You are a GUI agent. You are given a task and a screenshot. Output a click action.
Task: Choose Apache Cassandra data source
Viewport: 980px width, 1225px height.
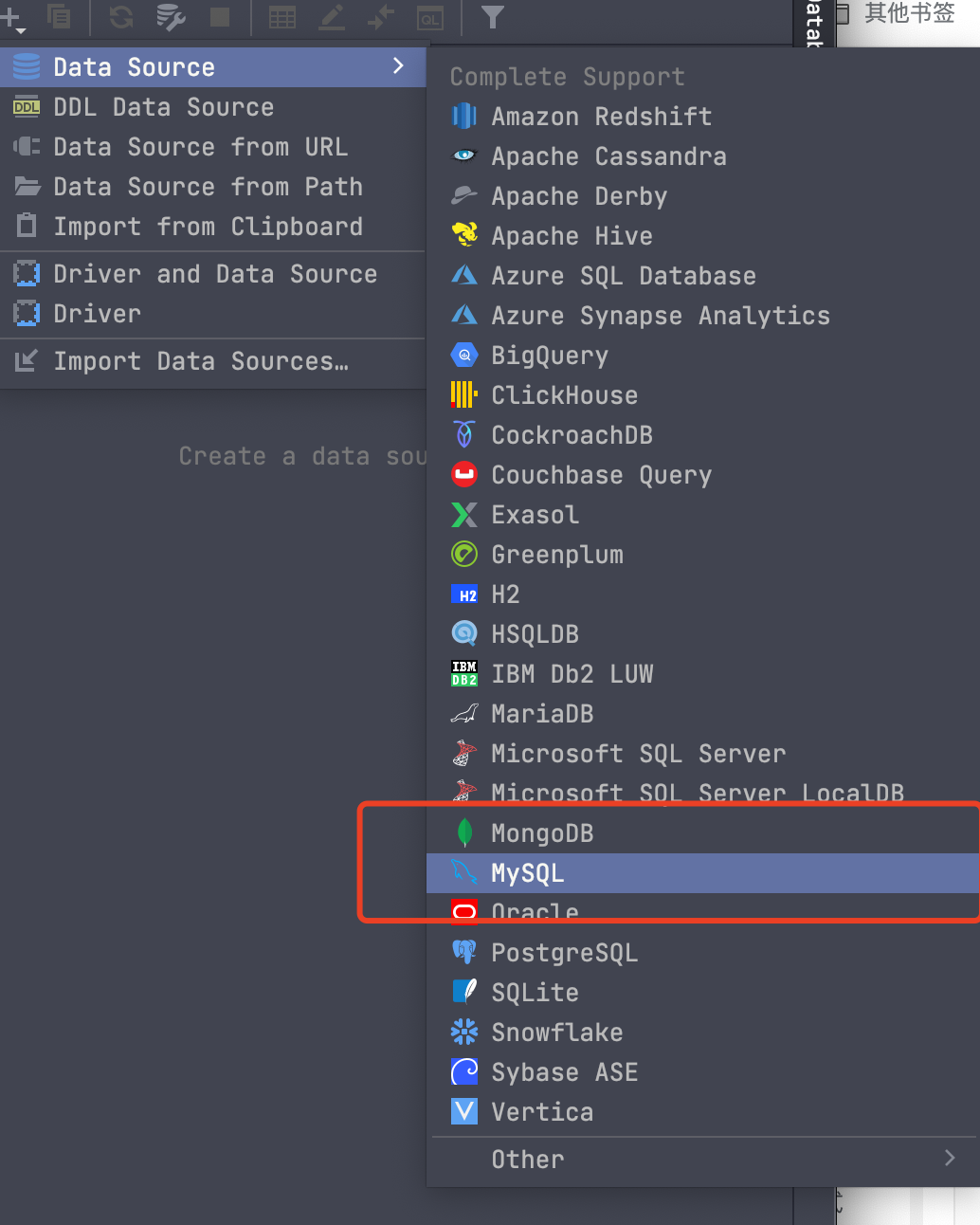click(x=703, y=156)
